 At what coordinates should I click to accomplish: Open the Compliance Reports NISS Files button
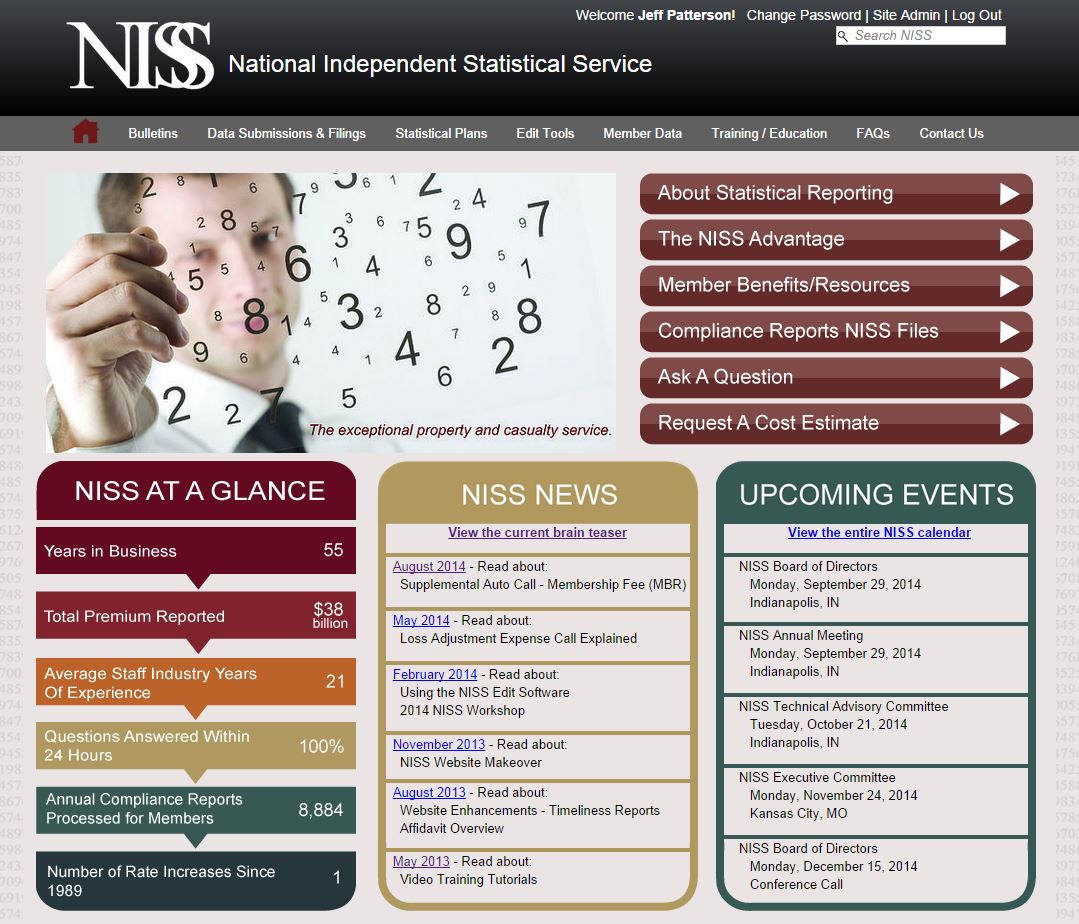click(797, 331)
